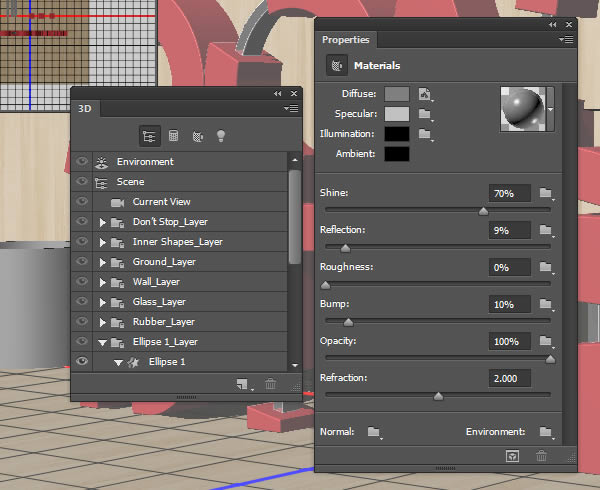Open Roughness texture folder icon
This screenshot has height=490, width=600.
546,267
